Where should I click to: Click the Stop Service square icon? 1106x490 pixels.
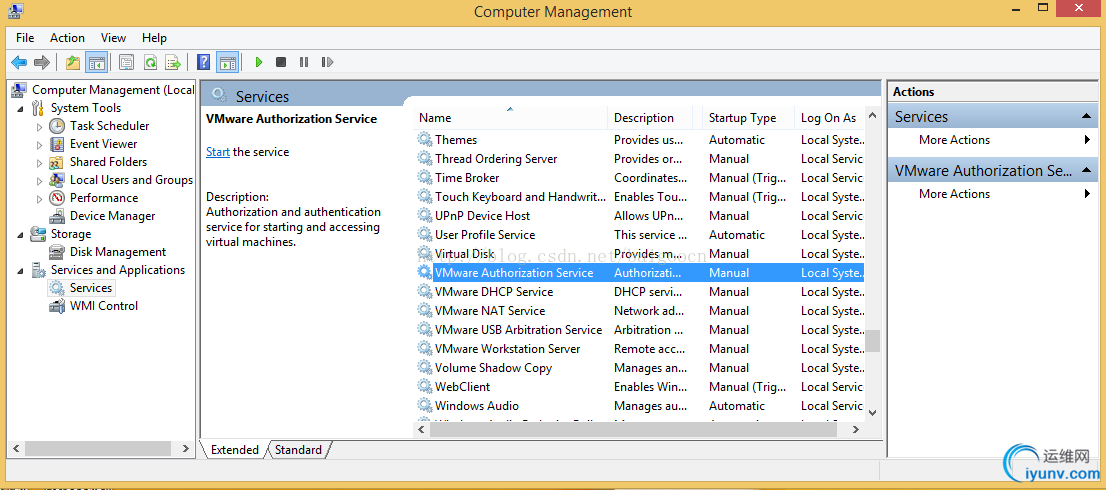coord(281,62)
